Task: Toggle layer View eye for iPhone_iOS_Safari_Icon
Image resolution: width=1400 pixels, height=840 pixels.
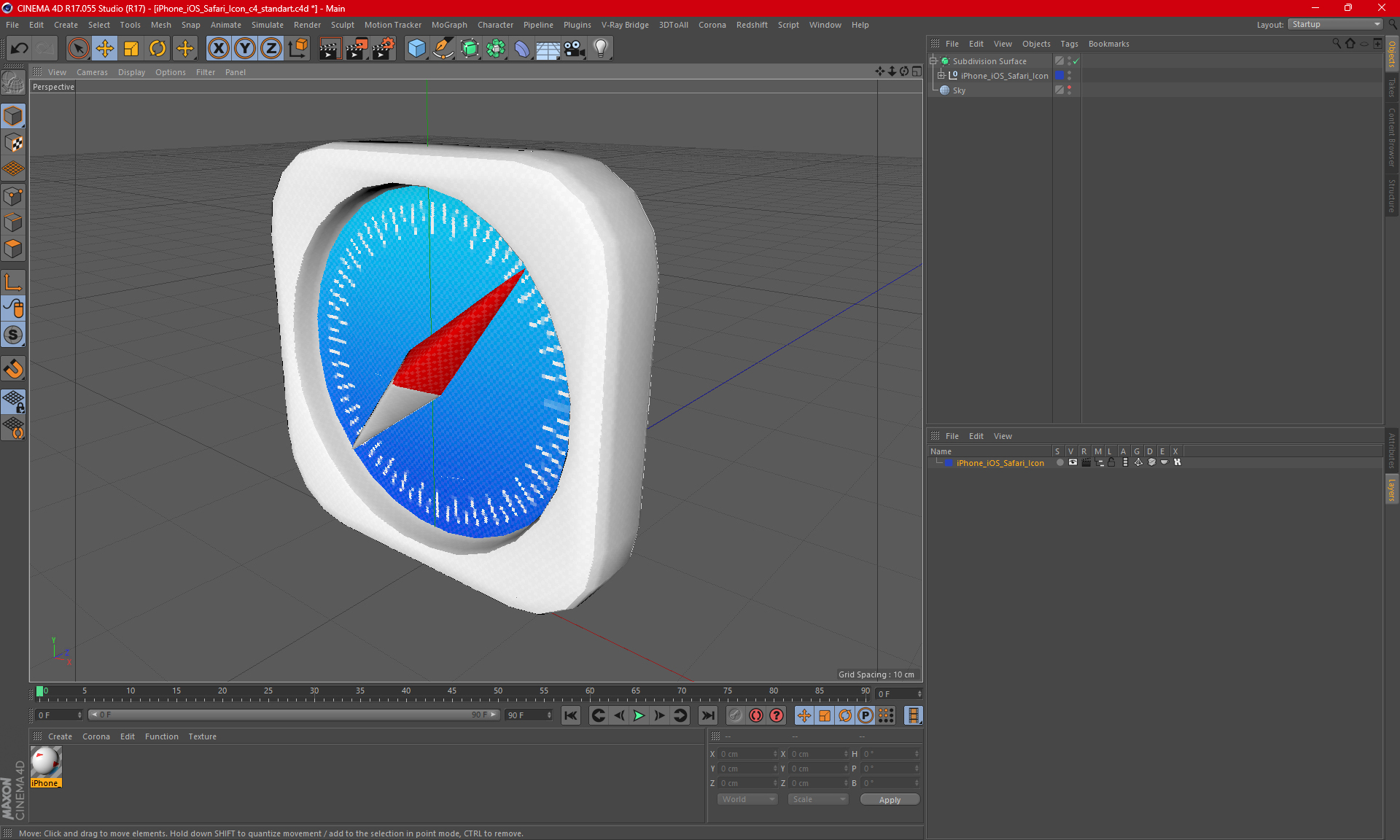Action: [x=1073, y=462]
